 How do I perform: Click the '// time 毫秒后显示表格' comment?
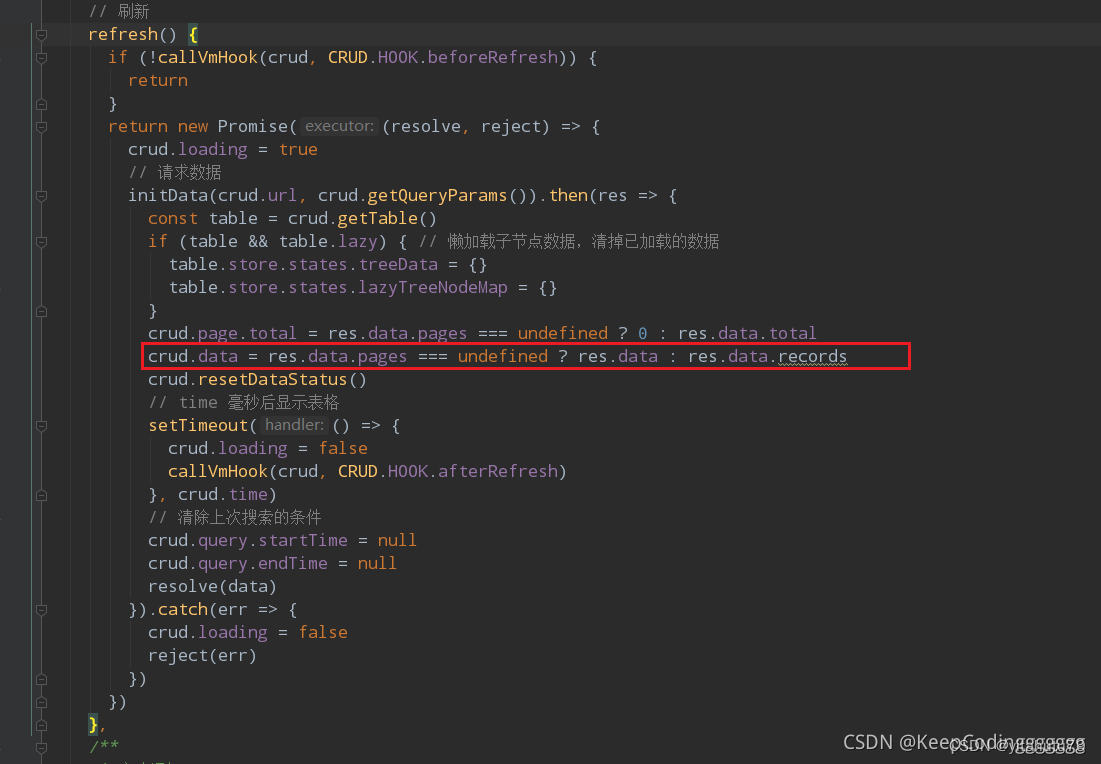click(244, 402)
